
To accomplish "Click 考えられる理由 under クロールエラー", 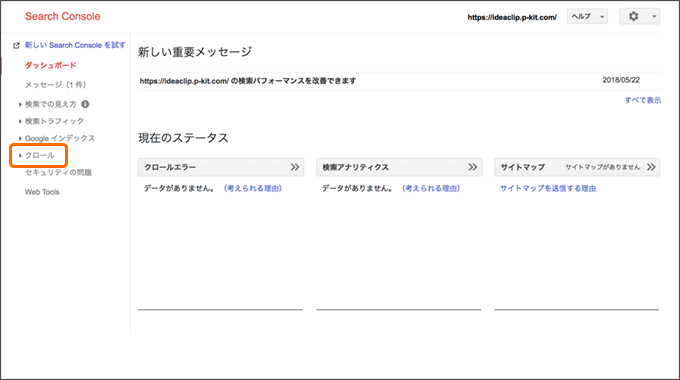I will (x=253, y=188).
